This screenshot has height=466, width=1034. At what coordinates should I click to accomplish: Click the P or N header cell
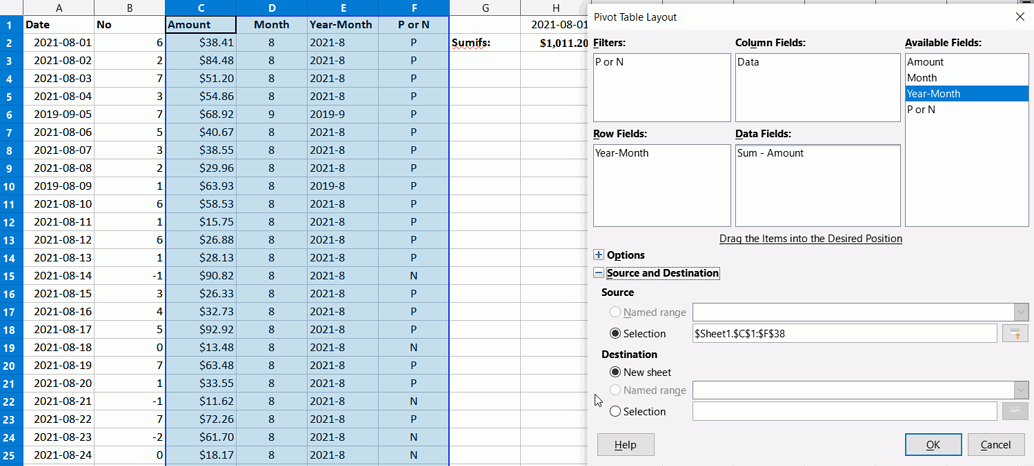tap(413, 25)
